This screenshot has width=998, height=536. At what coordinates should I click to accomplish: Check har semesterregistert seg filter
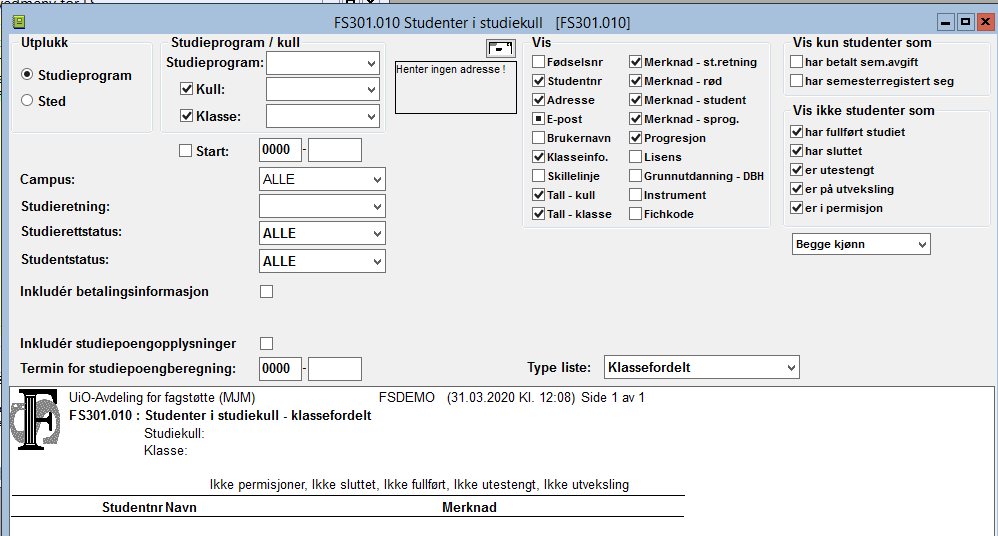click(x=796, y=81)
